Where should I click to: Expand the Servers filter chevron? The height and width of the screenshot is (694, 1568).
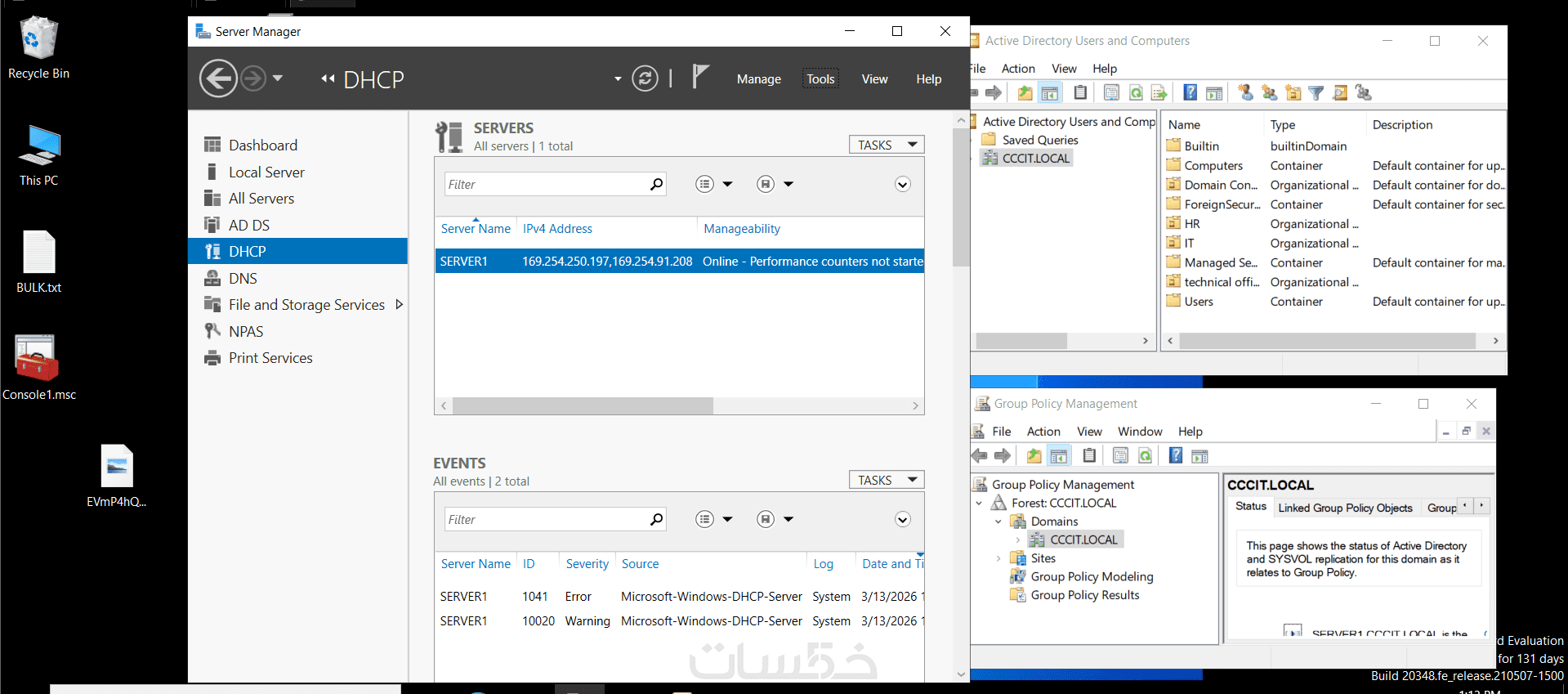pyautogui.click(x=903, y=184)
